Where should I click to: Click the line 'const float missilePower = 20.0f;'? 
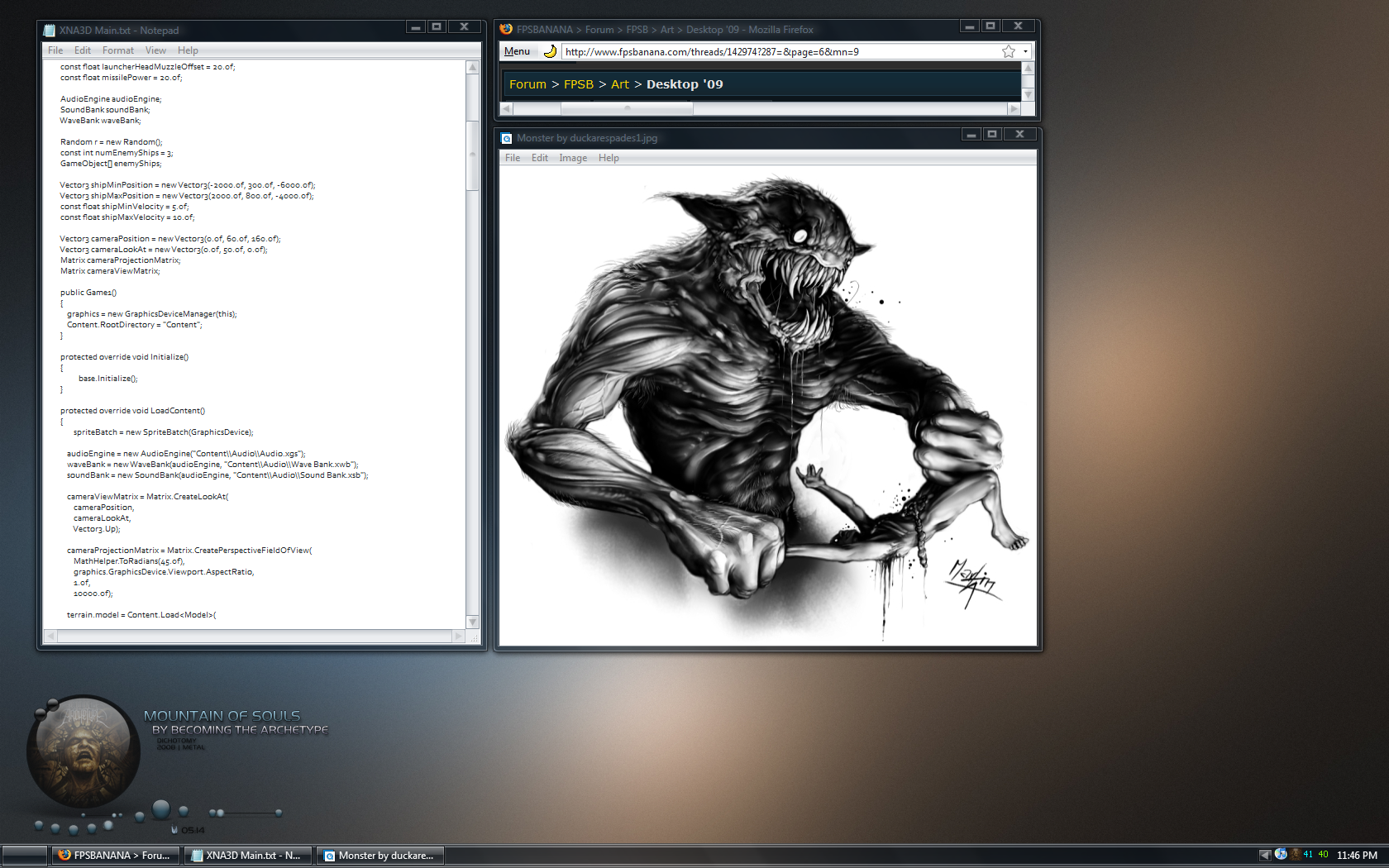point(121,78)
